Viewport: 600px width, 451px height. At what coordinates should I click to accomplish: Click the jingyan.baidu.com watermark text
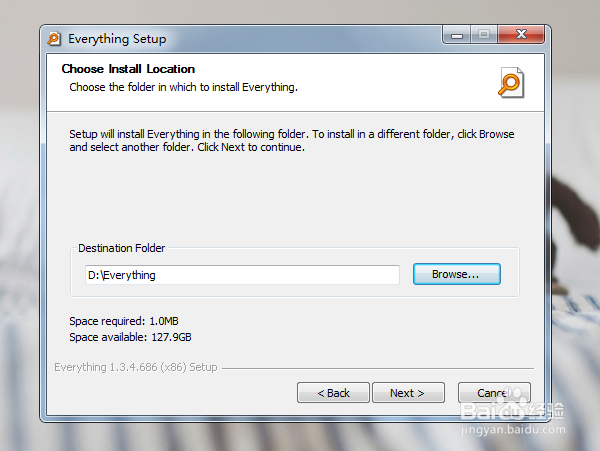click(513, 430)
